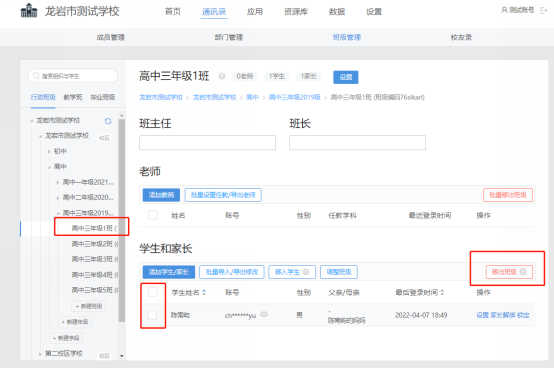Click the logout icon beside the account name
The image size is (554, 368).
click(544, 10)
